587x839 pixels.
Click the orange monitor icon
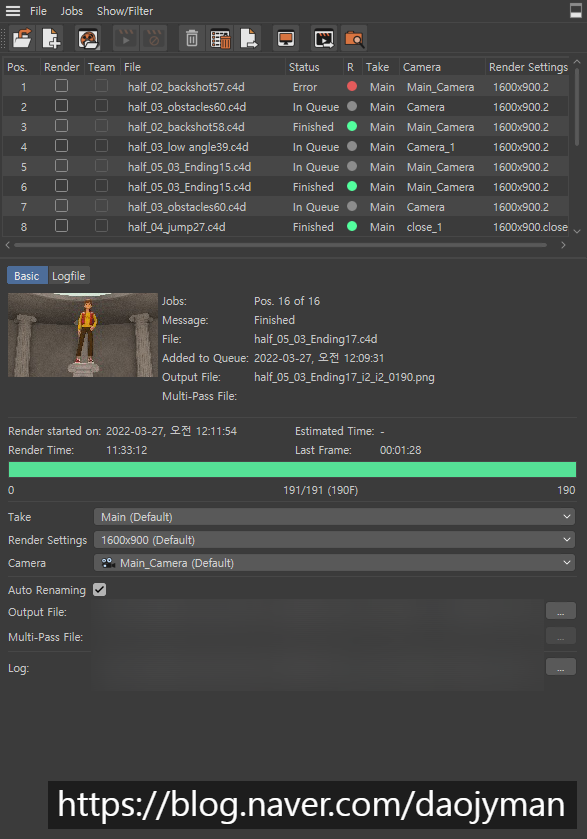[x=286, y=39]
